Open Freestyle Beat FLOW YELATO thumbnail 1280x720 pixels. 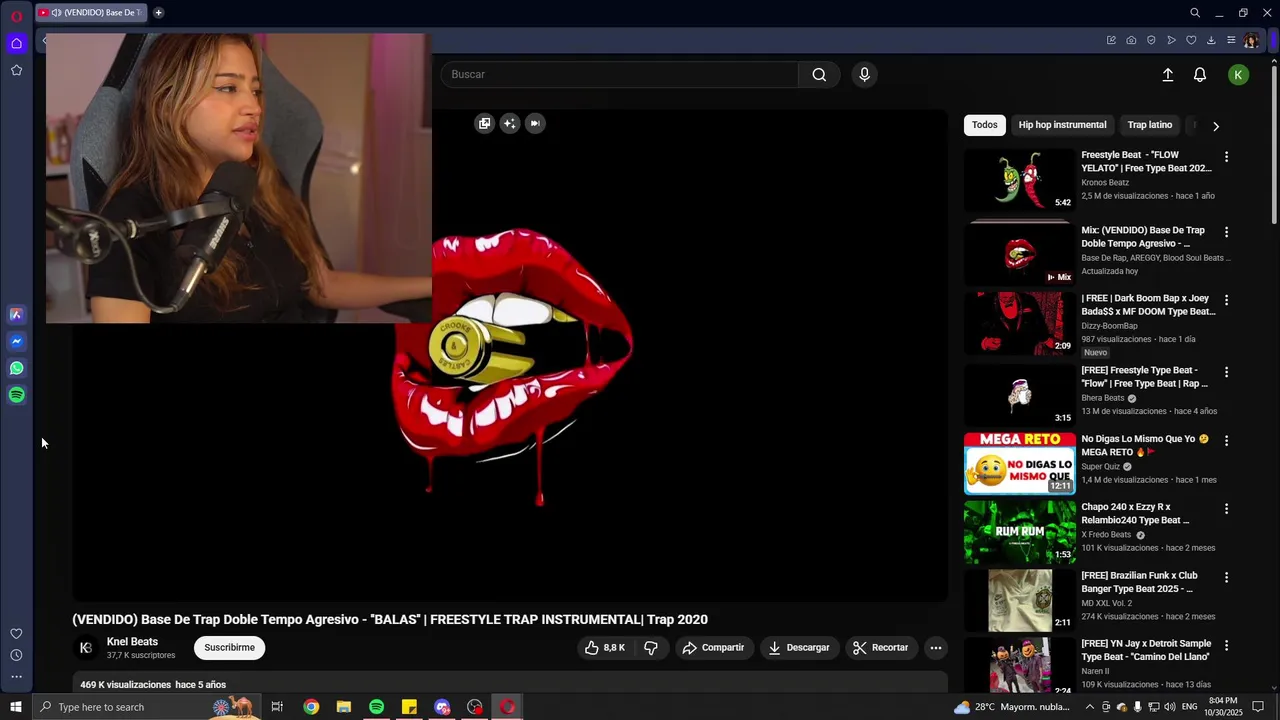tap(1019, 180)
